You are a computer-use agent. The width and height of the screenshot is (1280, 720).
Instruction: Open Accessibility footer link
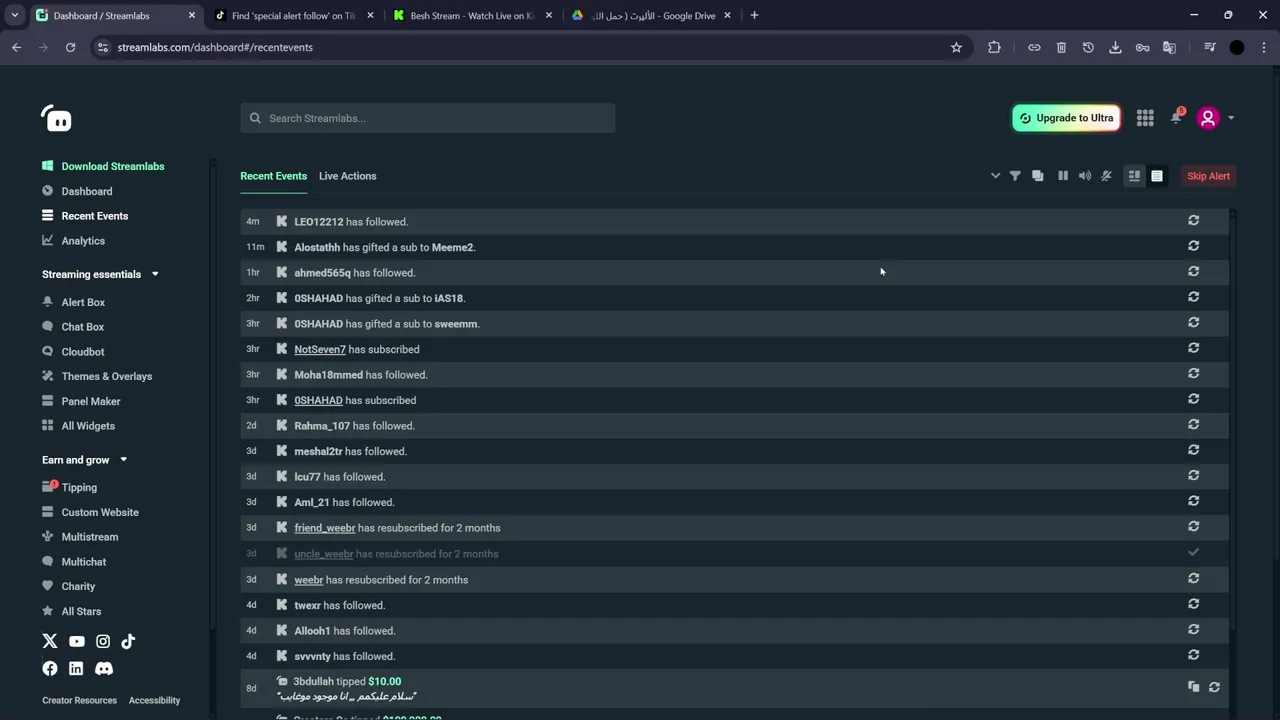point(154,700)
